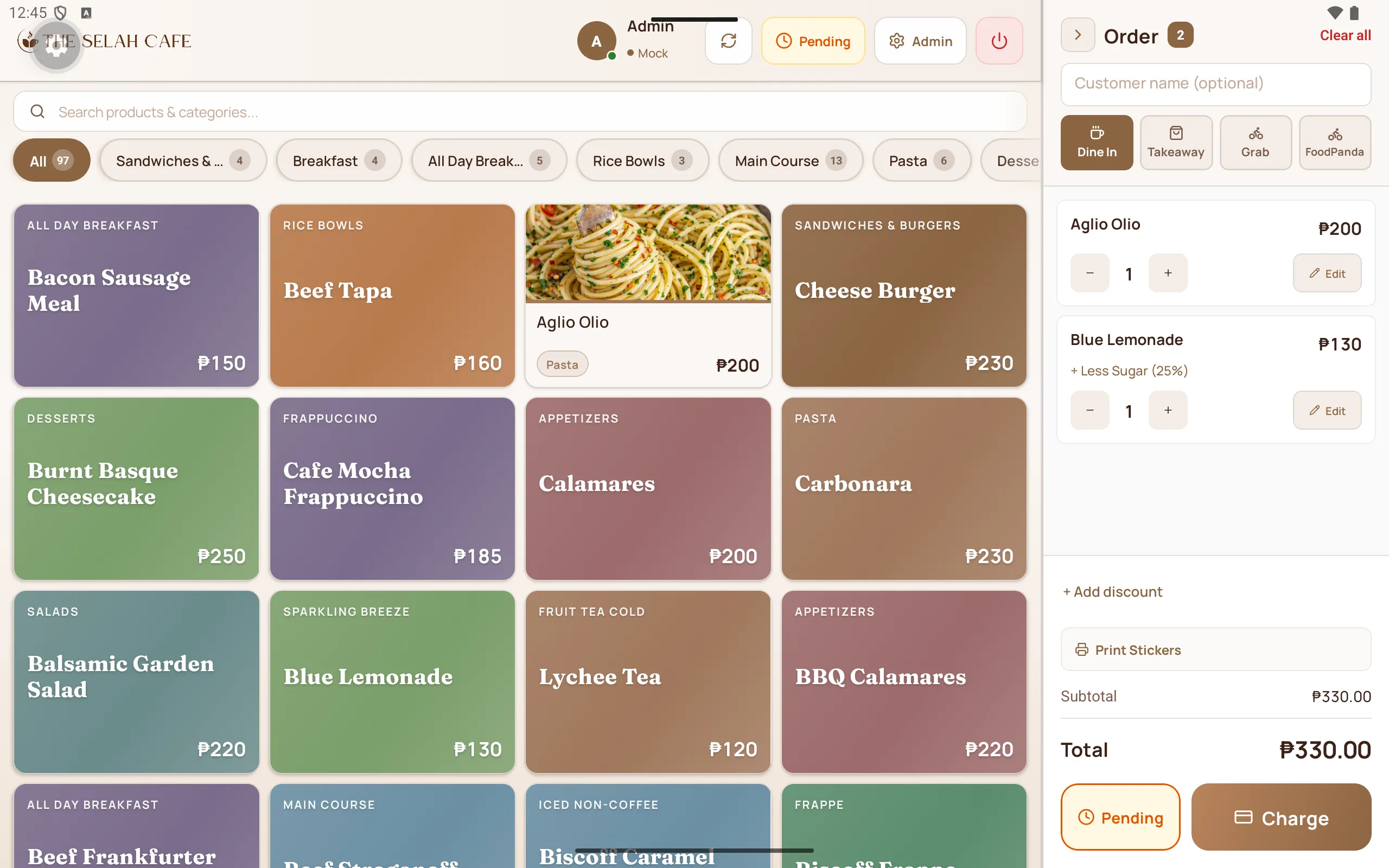Viewport: 1389px width, 868px height.
Task: Click The Selah Cafe logo
Action: coord(105,41)
